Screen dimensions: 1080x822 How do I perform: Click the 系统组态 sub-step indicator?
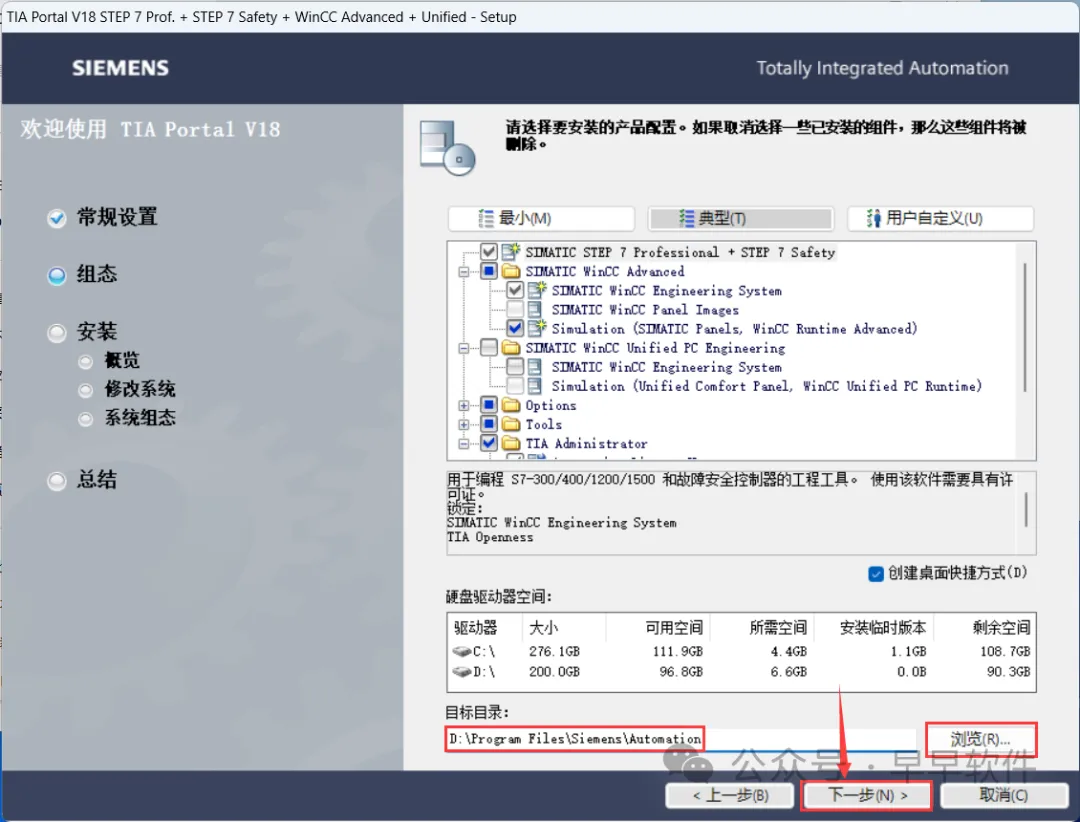[85, 419]
